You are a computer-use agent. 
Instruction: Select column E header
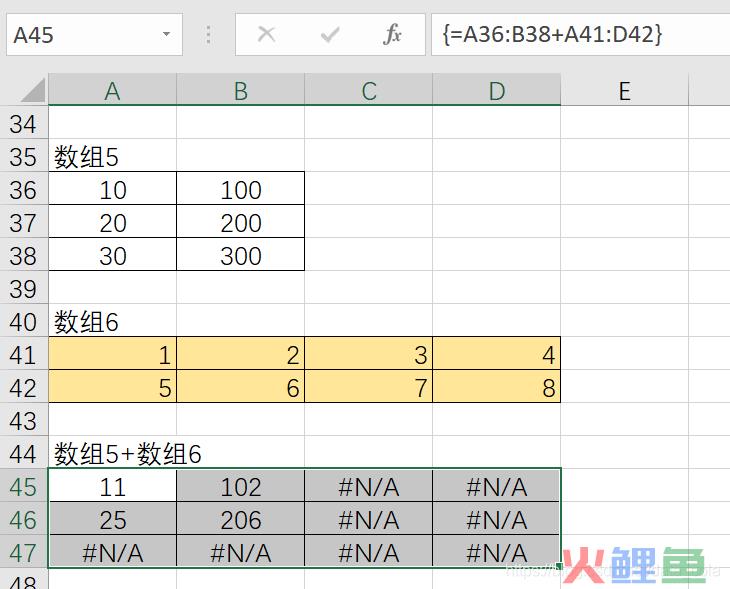click(625, 90)
